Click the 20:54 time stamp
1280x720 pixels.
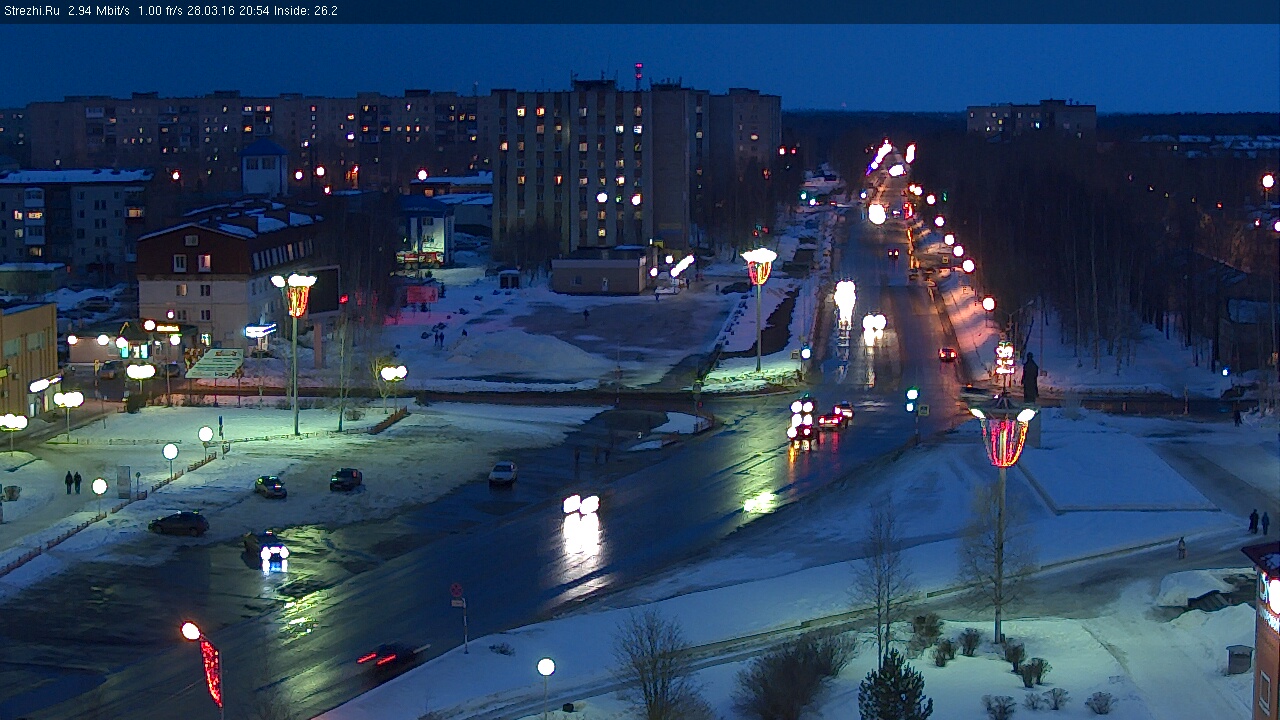click(254, 11)
